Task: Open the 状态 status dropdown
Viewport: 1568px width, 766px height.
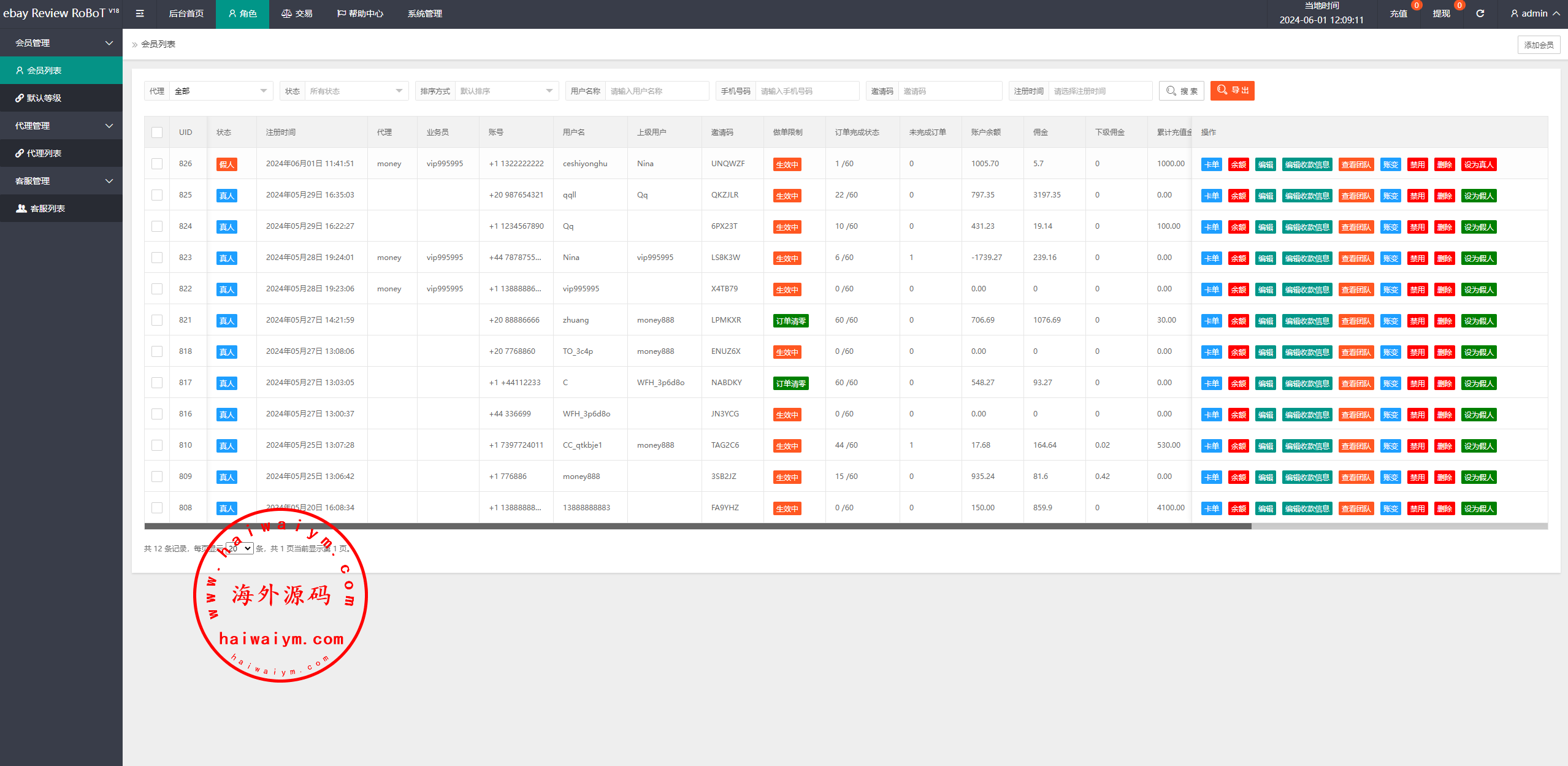Action: 355,91
